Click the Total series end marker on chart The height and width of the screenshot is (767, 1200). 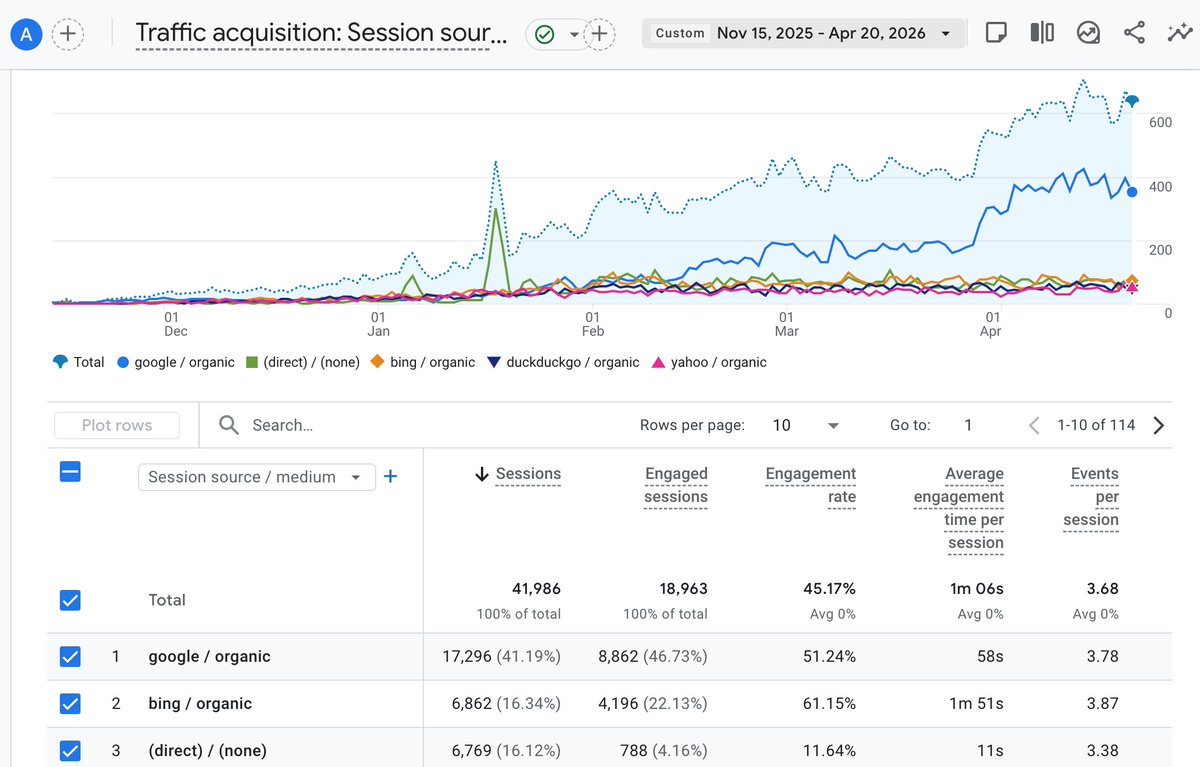coord(1132,100)
